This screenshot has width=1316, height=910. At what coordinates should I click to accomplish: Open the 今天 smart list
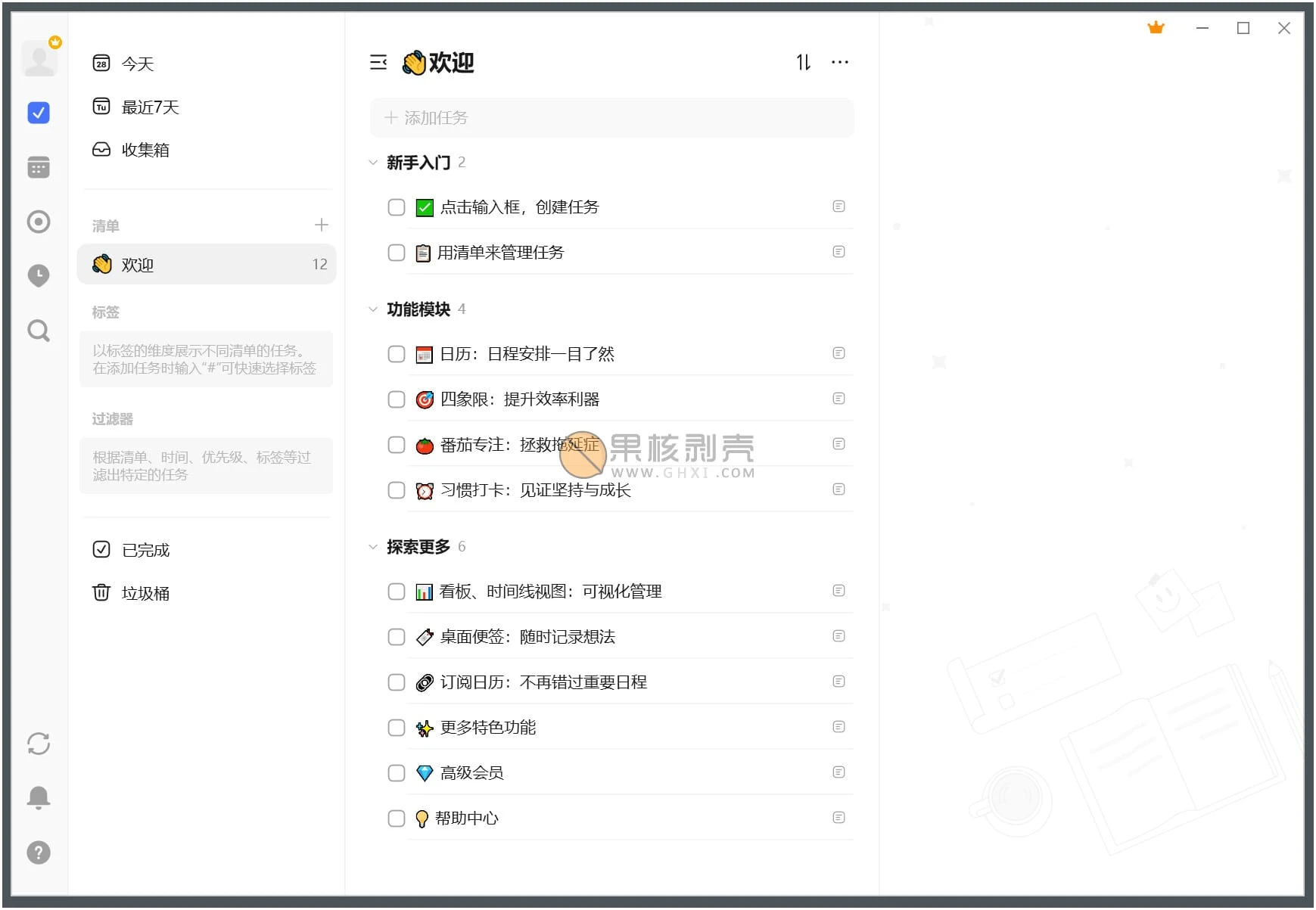point(206,64)
